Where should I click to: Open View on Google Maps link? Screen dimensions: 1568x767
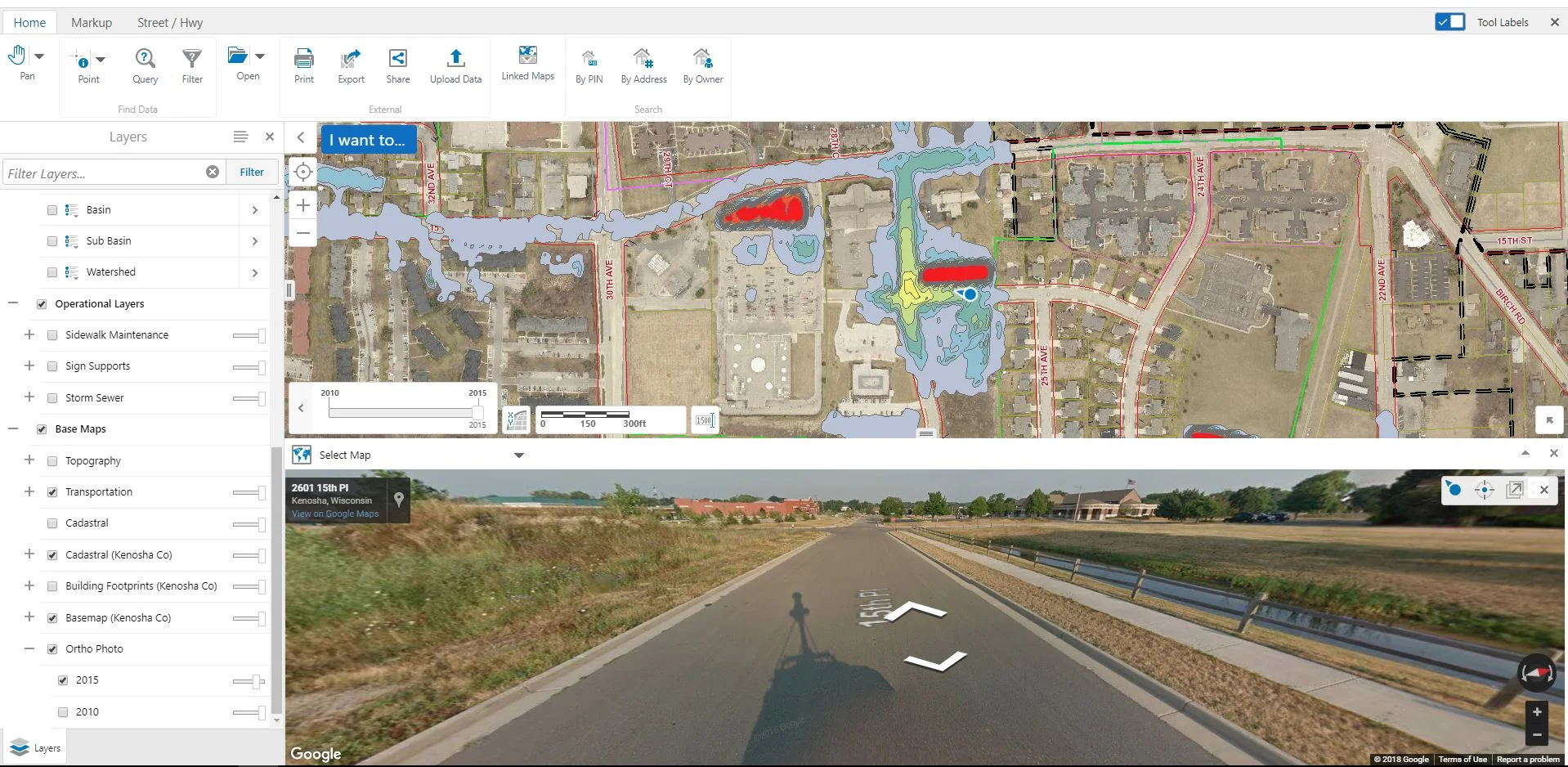pos(335,514)
